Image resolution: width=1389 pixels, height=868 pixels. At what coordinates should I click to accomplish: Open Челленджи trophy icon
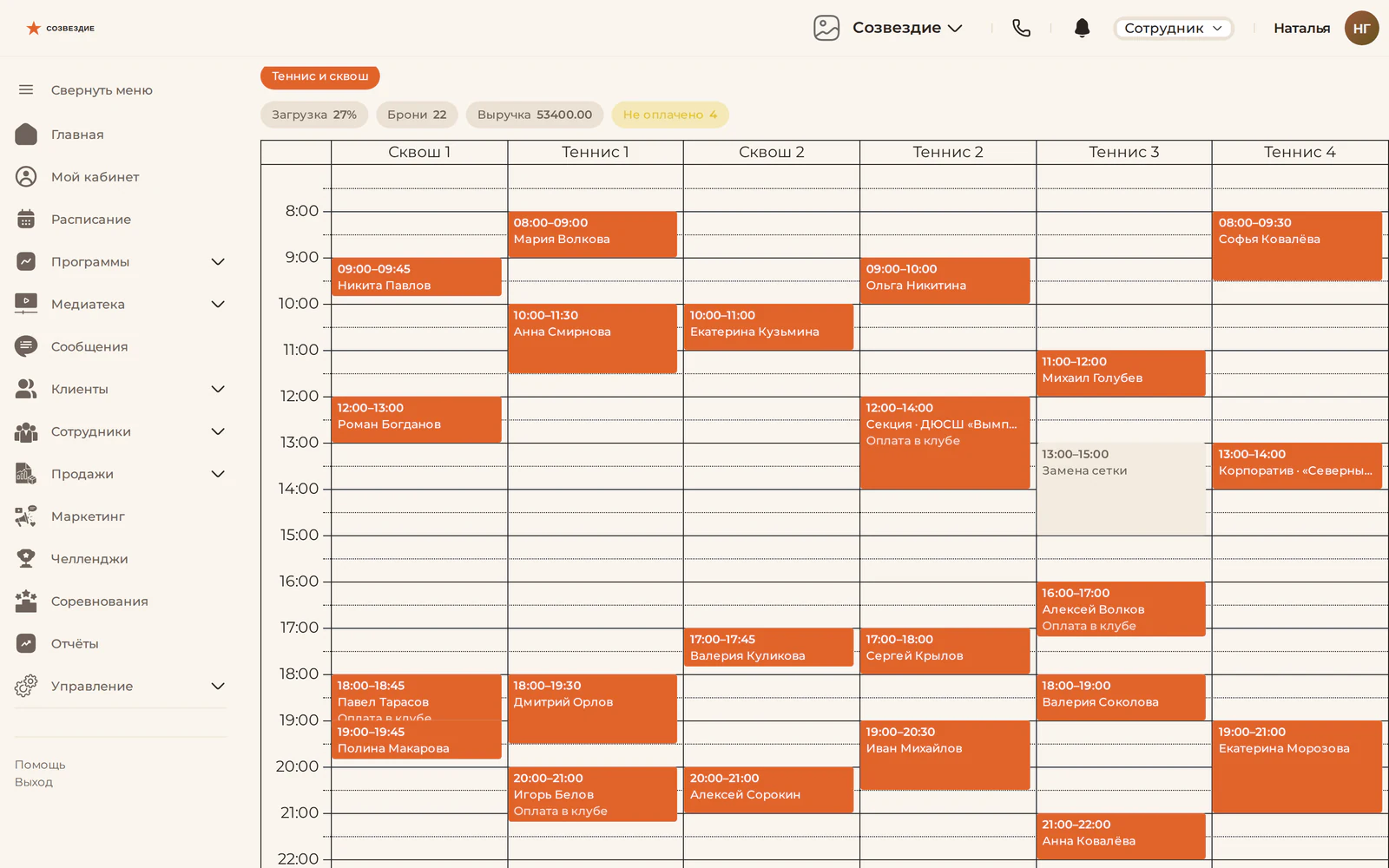(x=26, y=558)
